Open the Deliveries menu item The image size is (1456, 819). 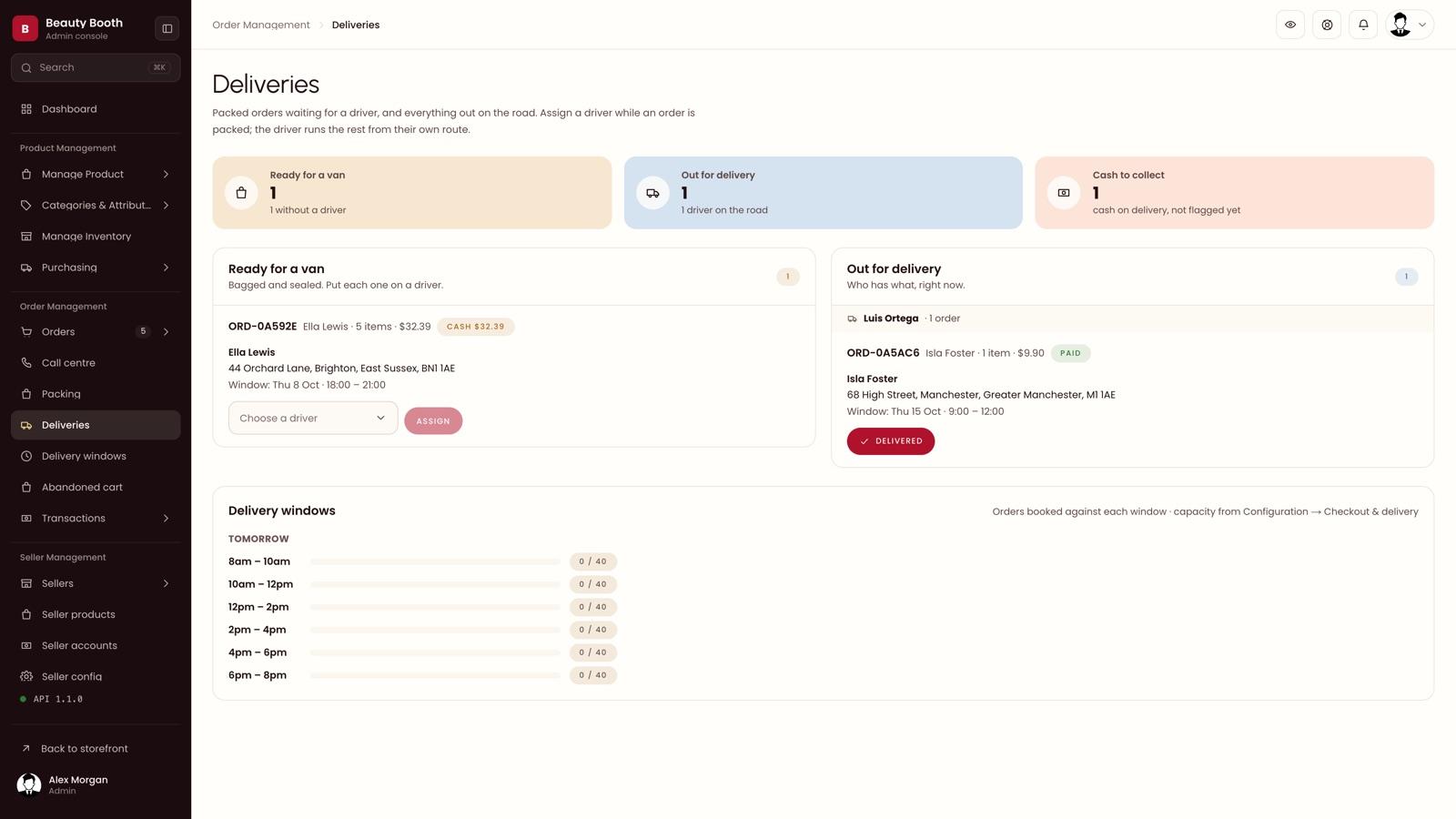pyautogui.click(x=96, y=425)
